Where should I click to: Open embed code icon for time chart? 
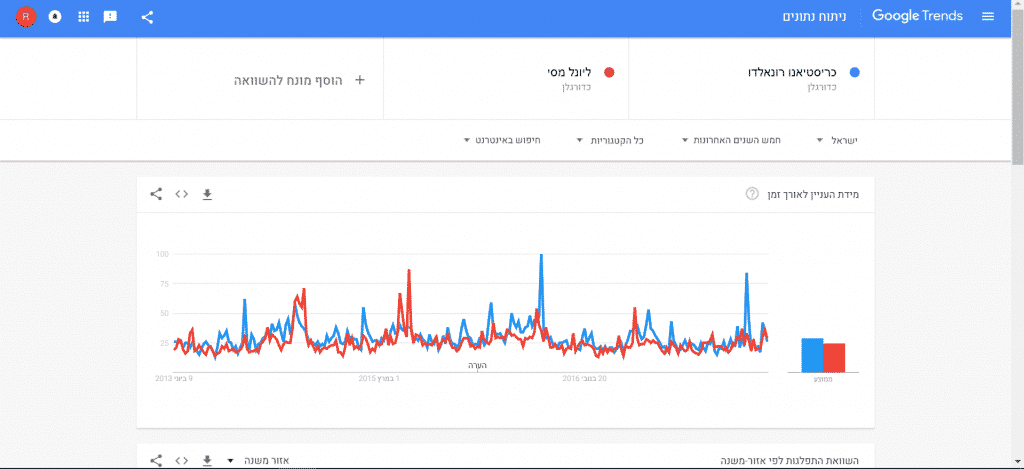182,194
